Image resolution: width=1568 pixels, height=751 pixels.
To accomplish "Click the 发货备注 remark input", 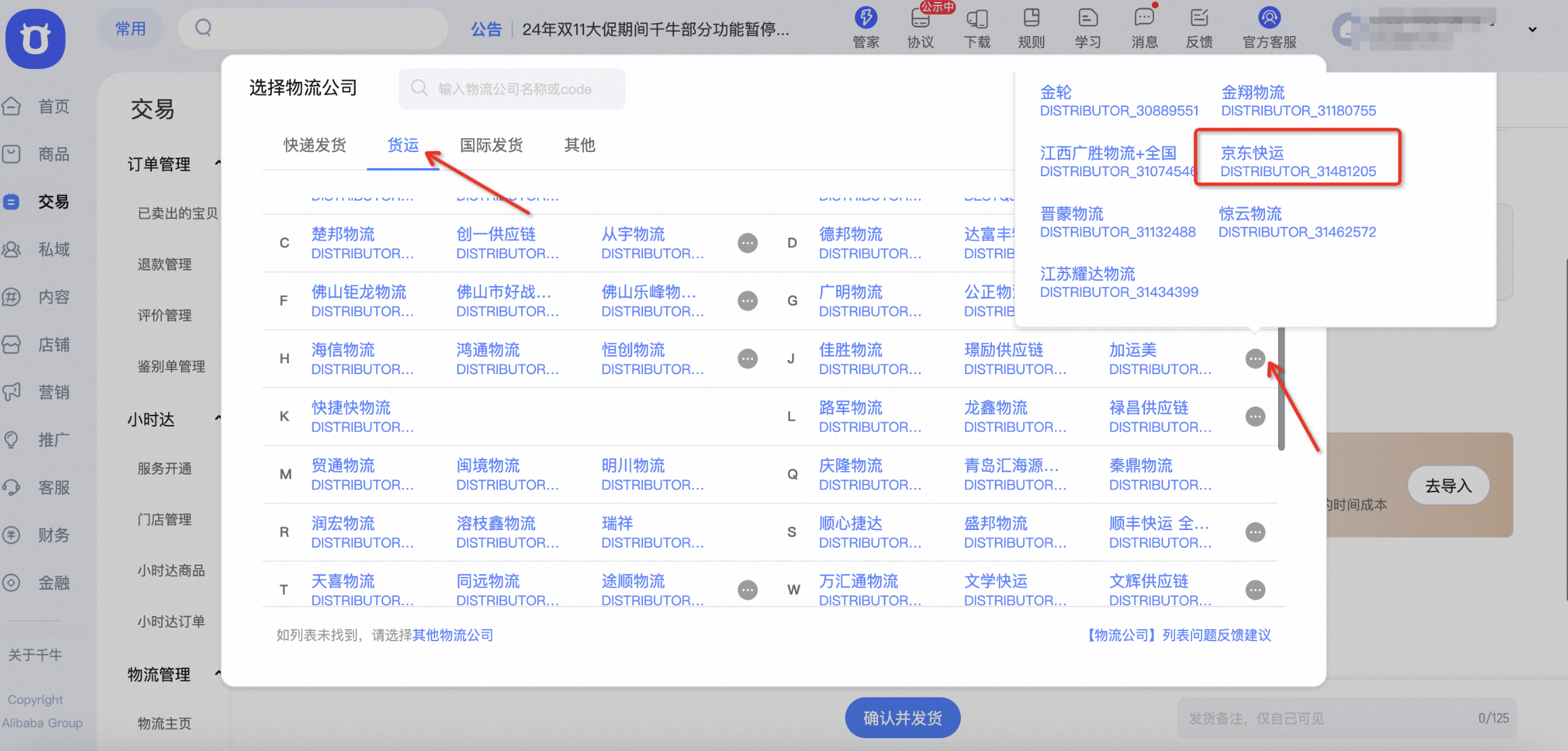I will coord(1347,718).
